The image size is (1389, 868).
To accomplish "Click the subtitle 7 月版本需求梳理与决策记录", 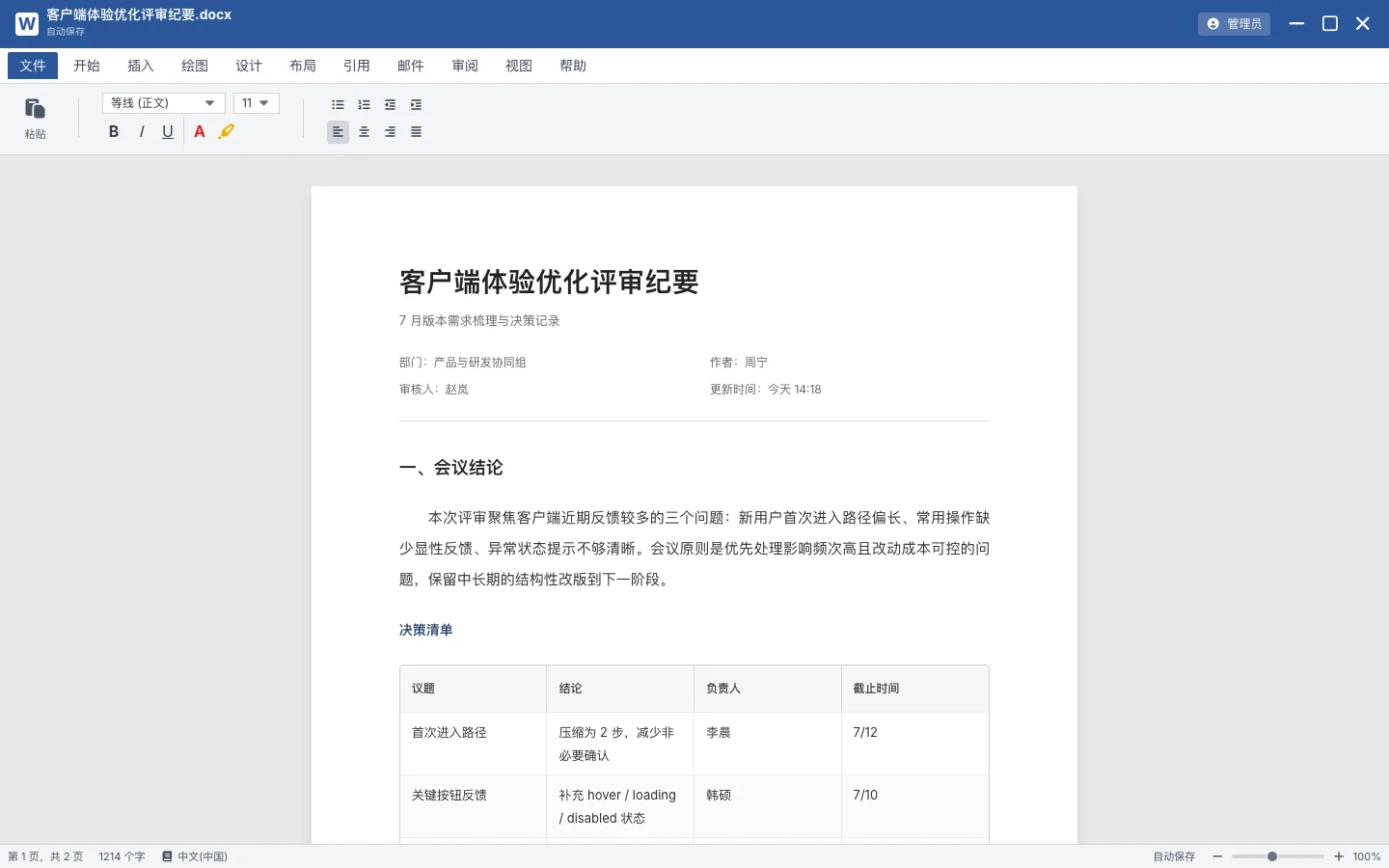I will [x=479, y=320].
